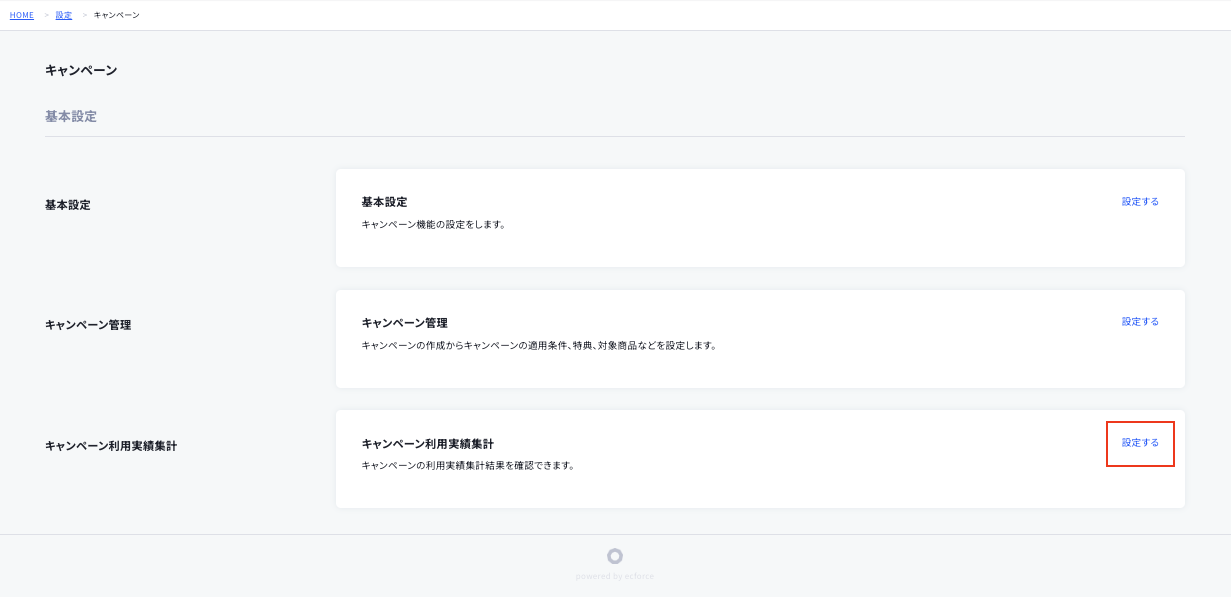1231x597 pixels.
Task: Click the breadcrumb separator after 設定
Action: click(x=85, y=15)
